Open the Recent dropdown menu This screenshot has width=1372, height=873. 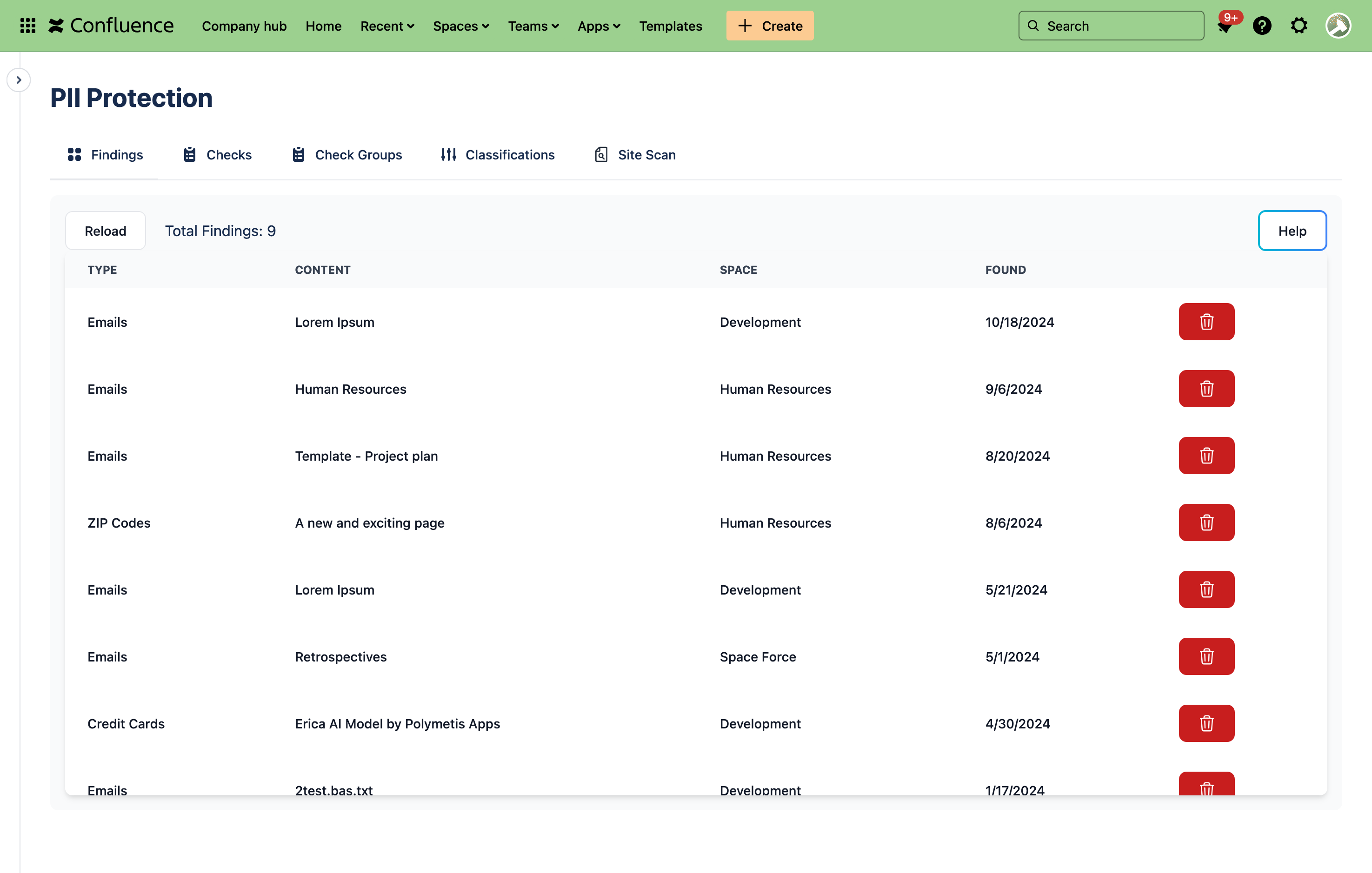point(387,26)
